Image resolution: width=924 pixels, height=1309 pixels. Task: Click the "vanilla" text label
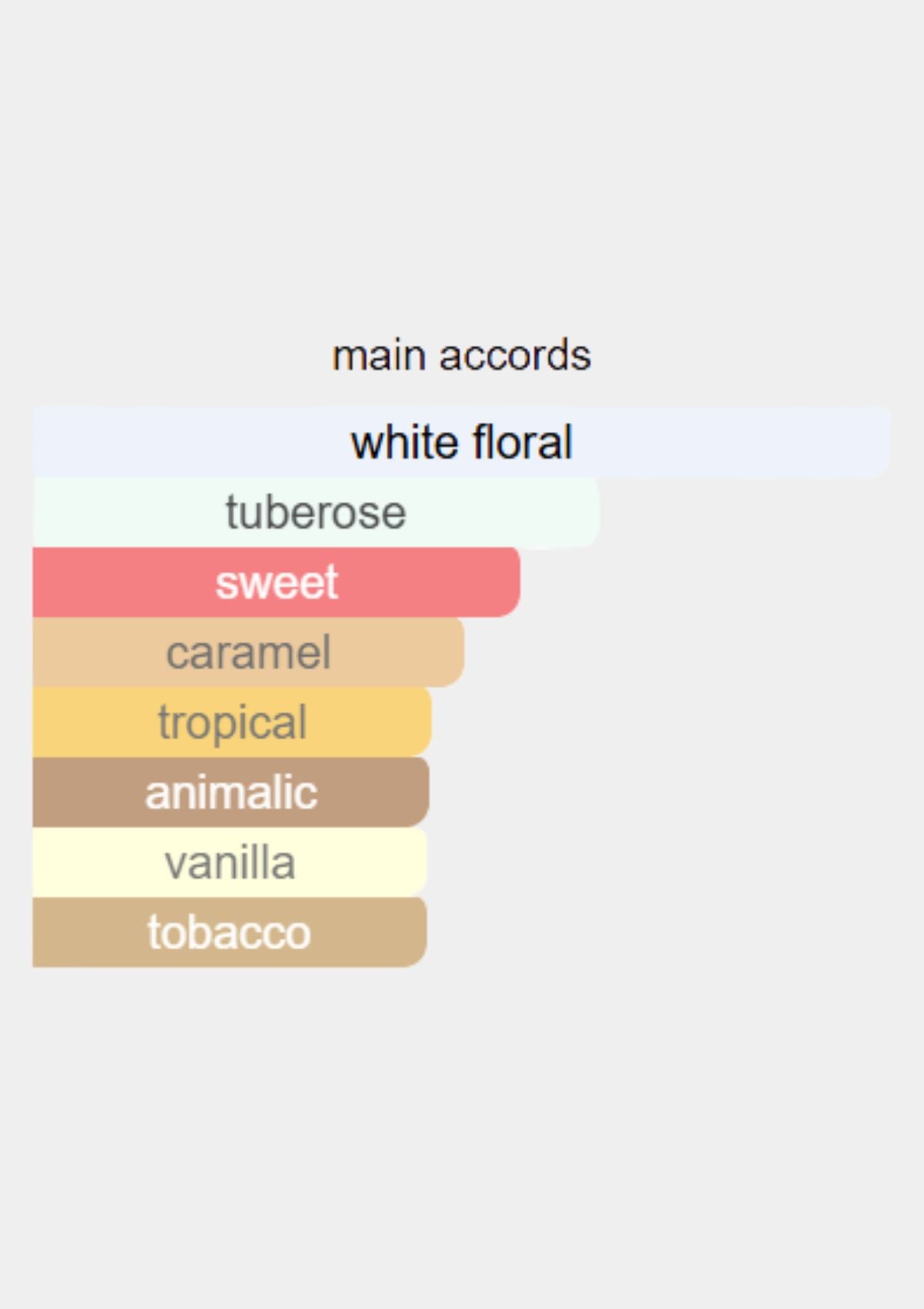point(229,862)
